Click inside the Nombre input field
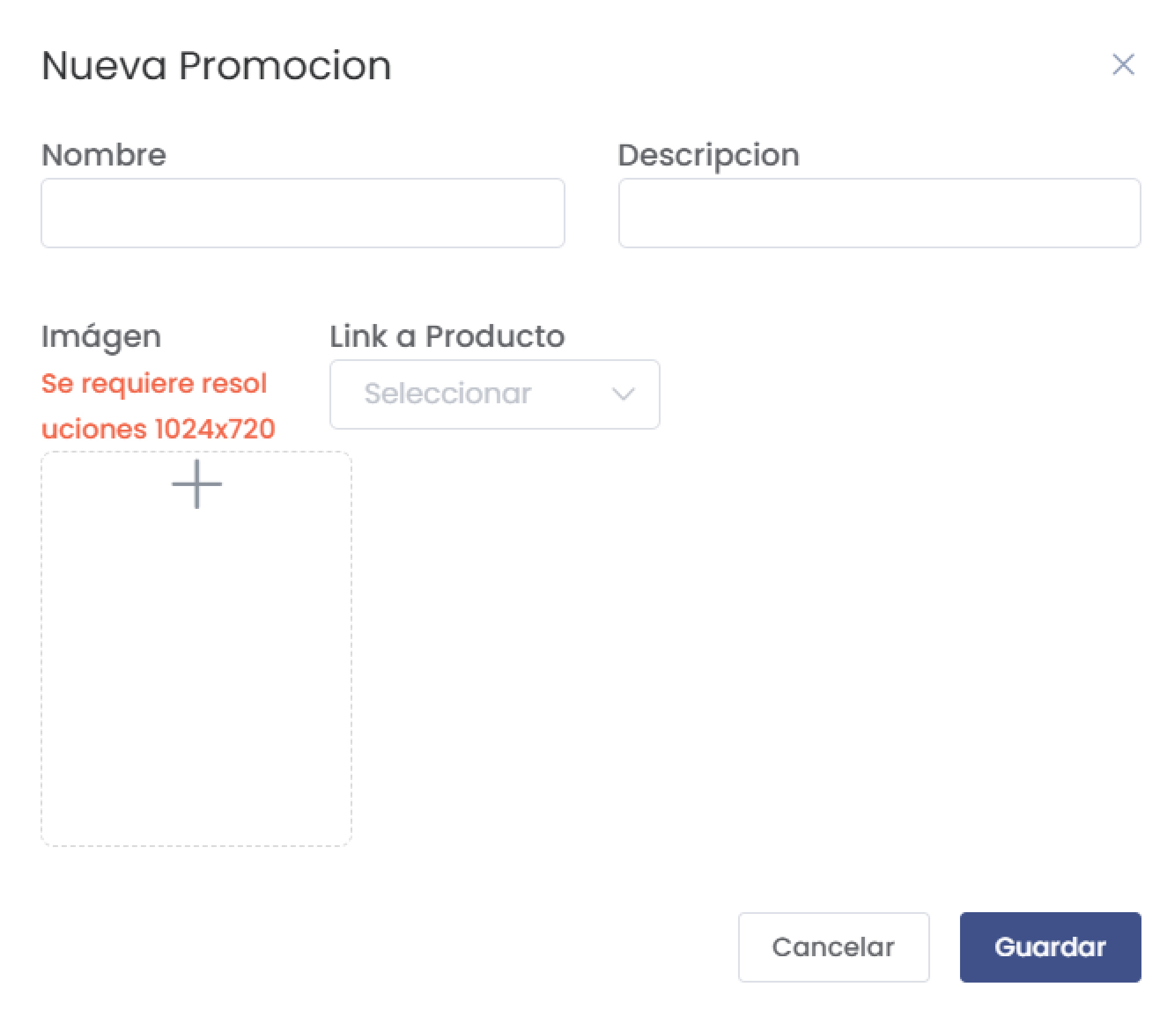 [302, 213]
